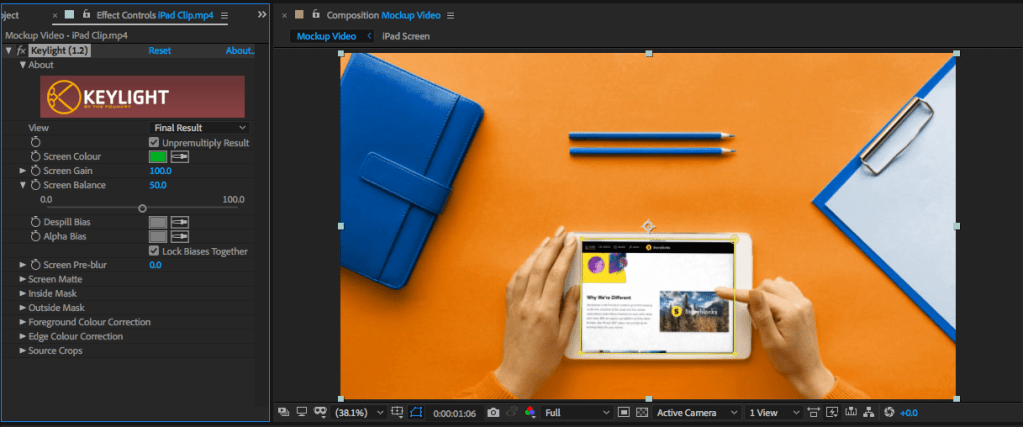Click the Despill Bias colour swatch

[158, 222]
